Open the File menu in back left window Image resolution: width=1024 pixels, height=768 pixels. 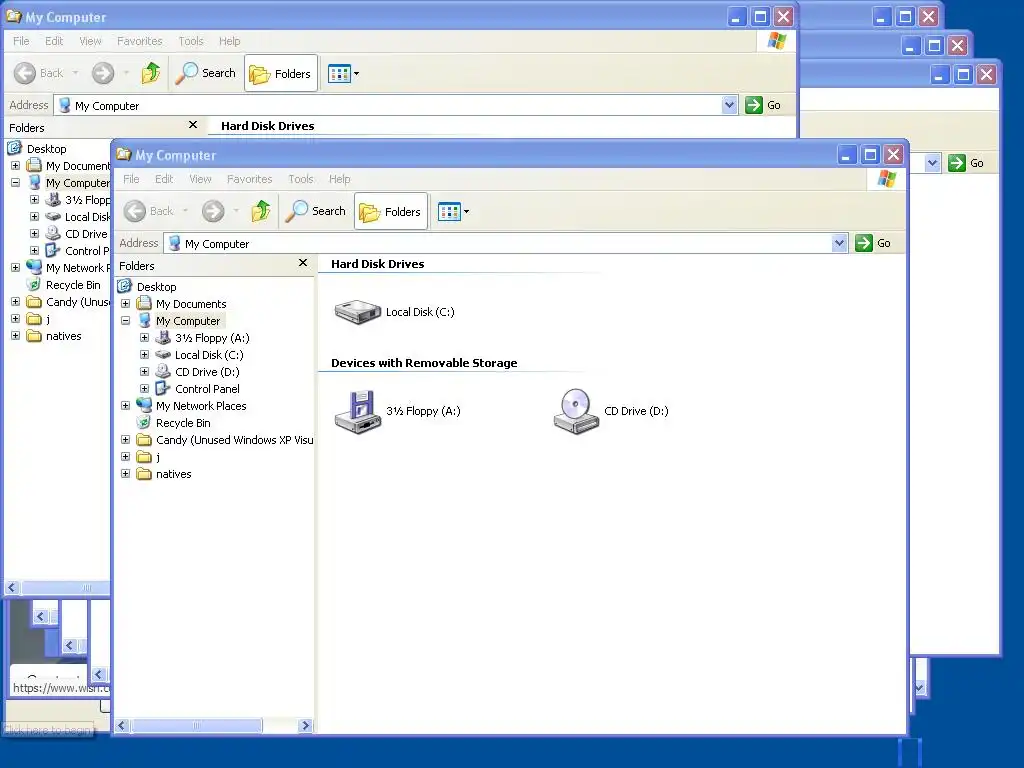click(x=21, y=41)
